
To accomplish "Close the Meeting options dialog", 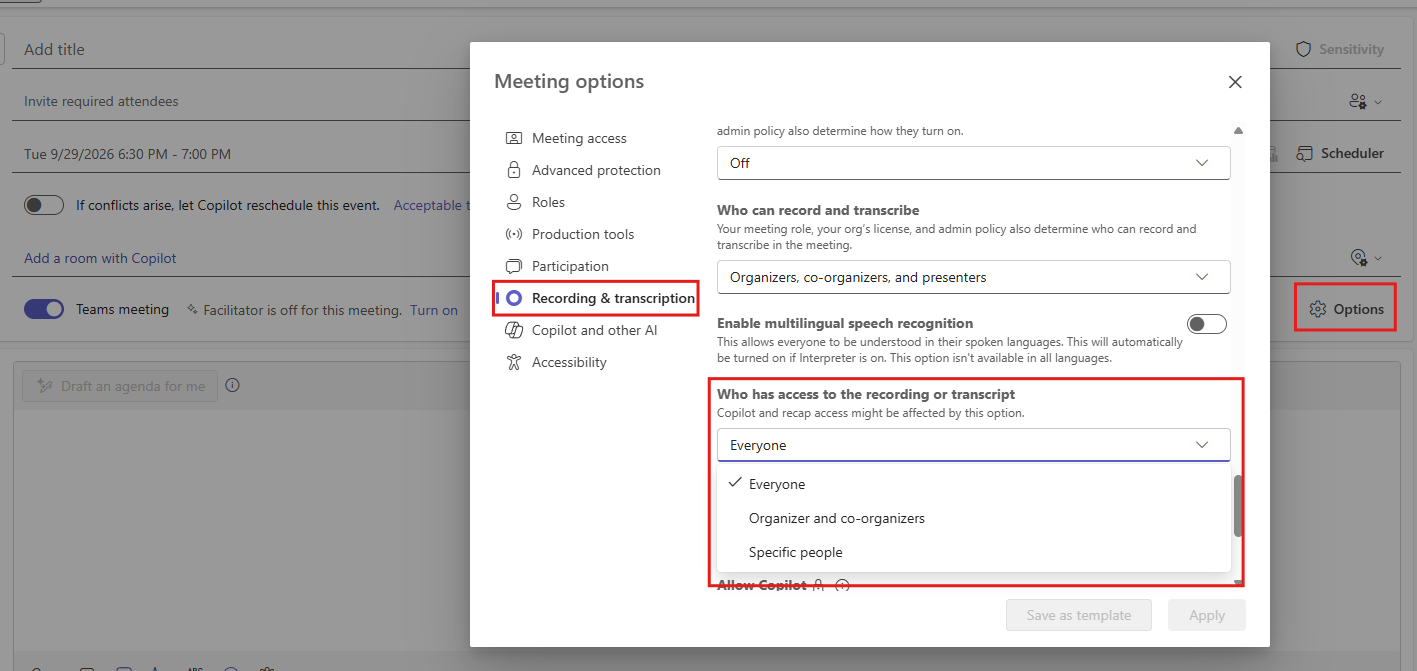I will [x=1235, y=82].
